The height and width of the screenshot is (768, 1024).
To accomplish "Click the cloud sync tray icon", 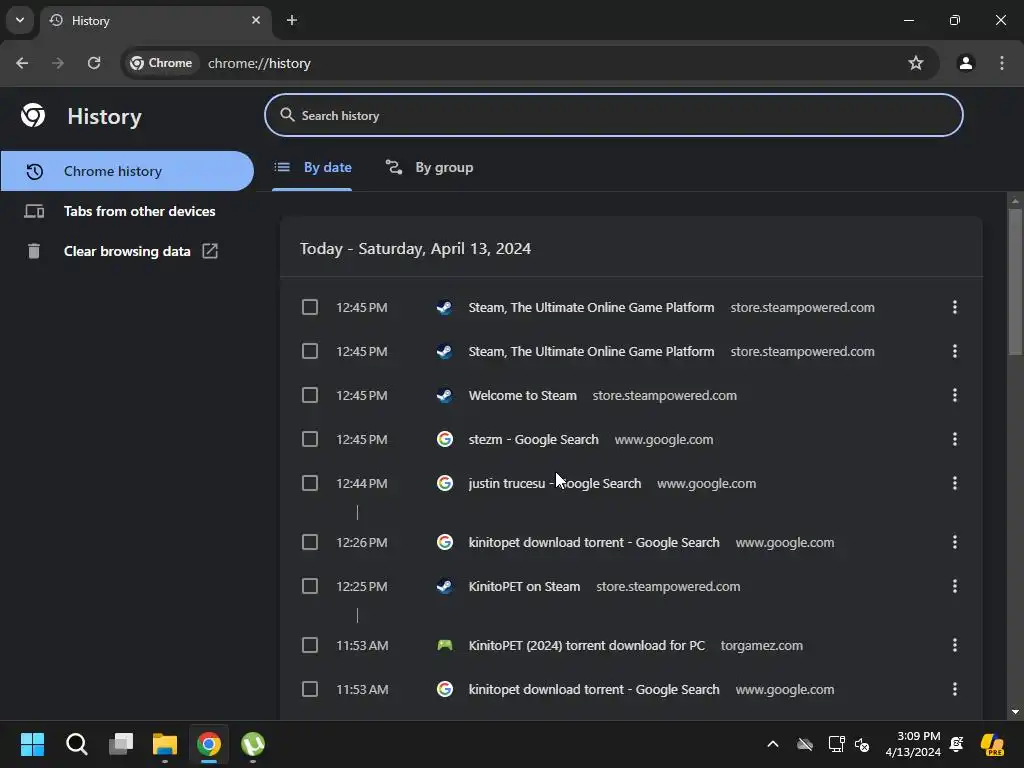I will 805,744.
